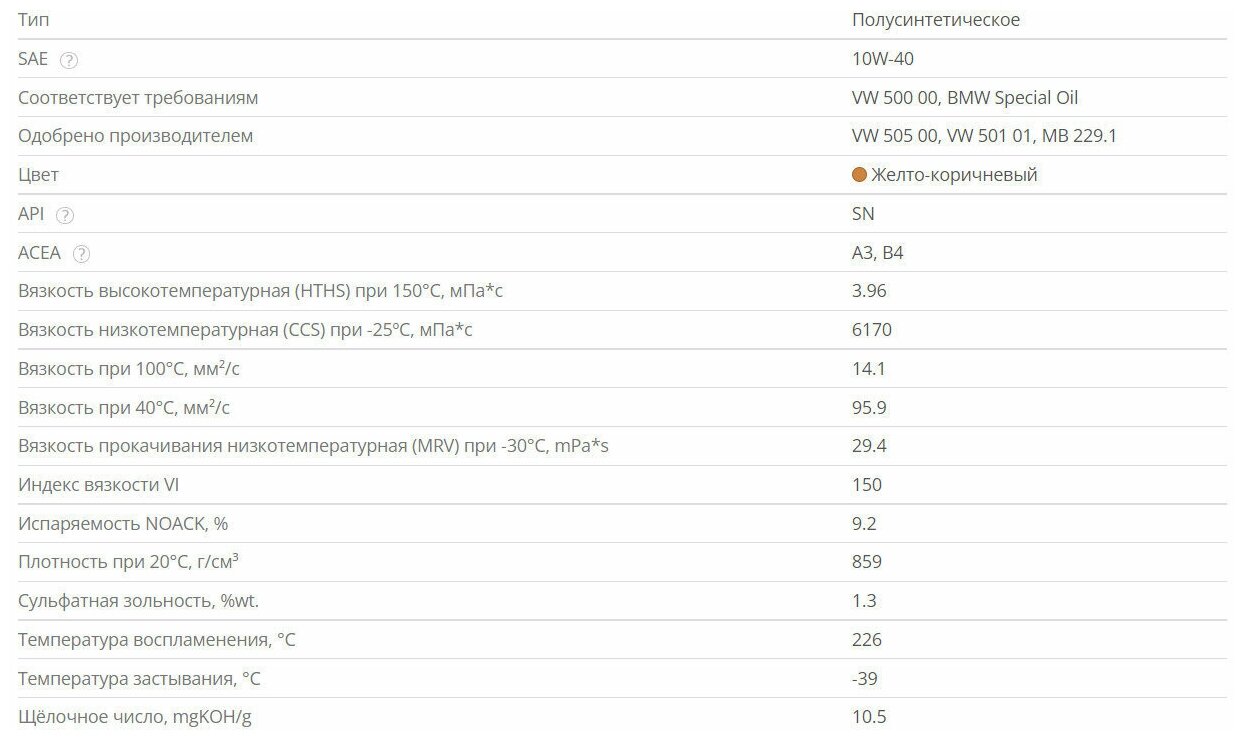Click the Температура застывания label
The image size is (1244, 740).
tap(139, 679)
